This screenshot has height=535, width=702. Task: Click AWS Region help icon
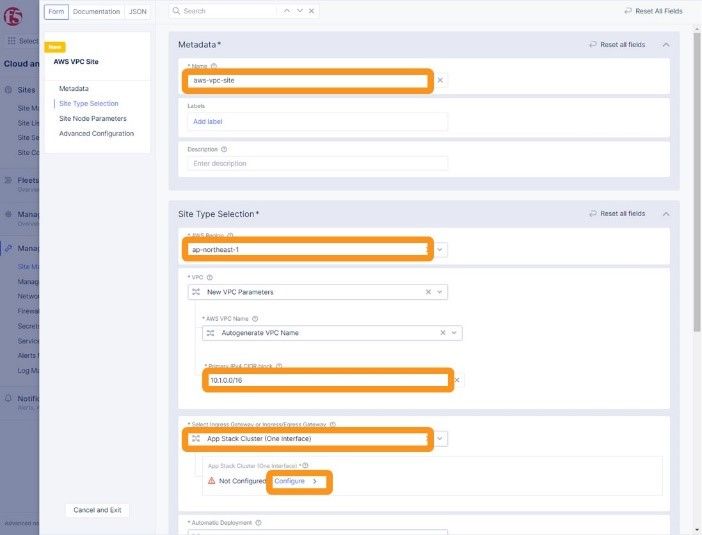coord(230,235)
